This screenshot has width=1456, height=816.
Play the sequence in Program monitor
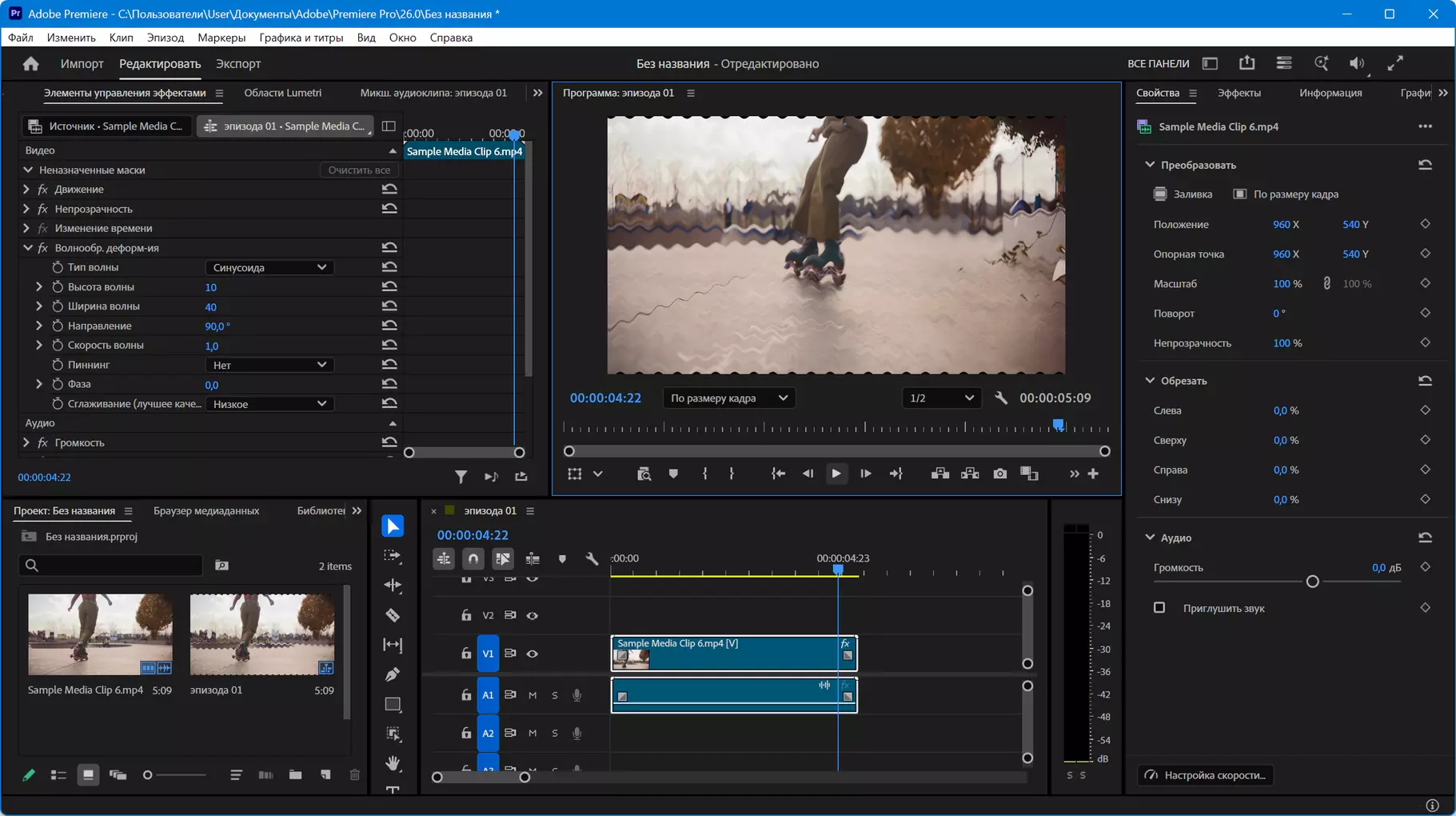tap(836, 474)
